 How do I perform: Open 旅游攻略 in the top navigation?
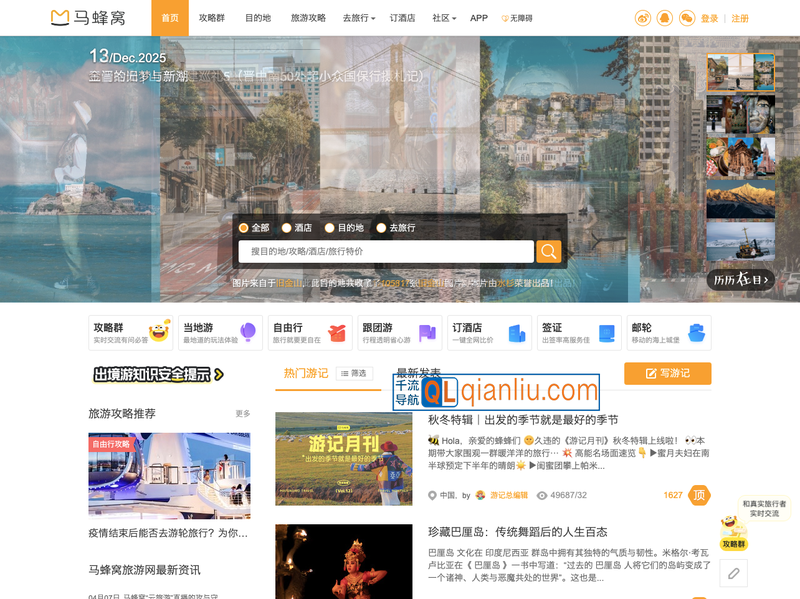(x=308, y=18)
